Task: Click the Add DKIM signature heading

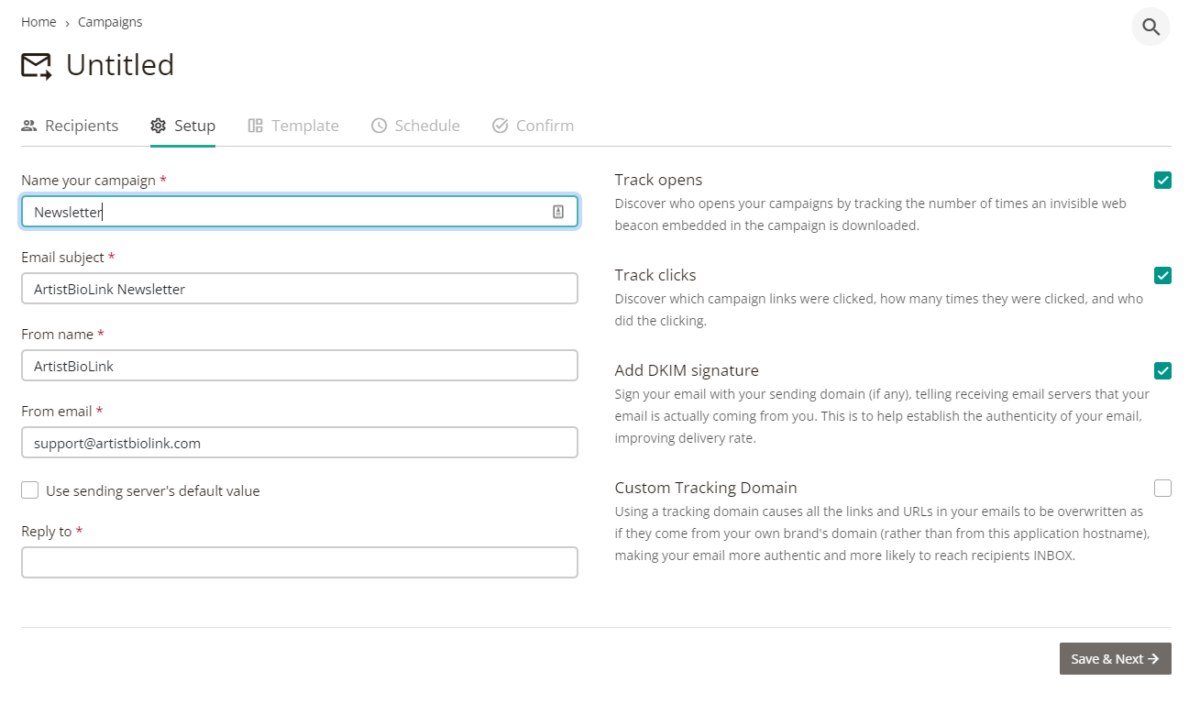Action: 687,370
